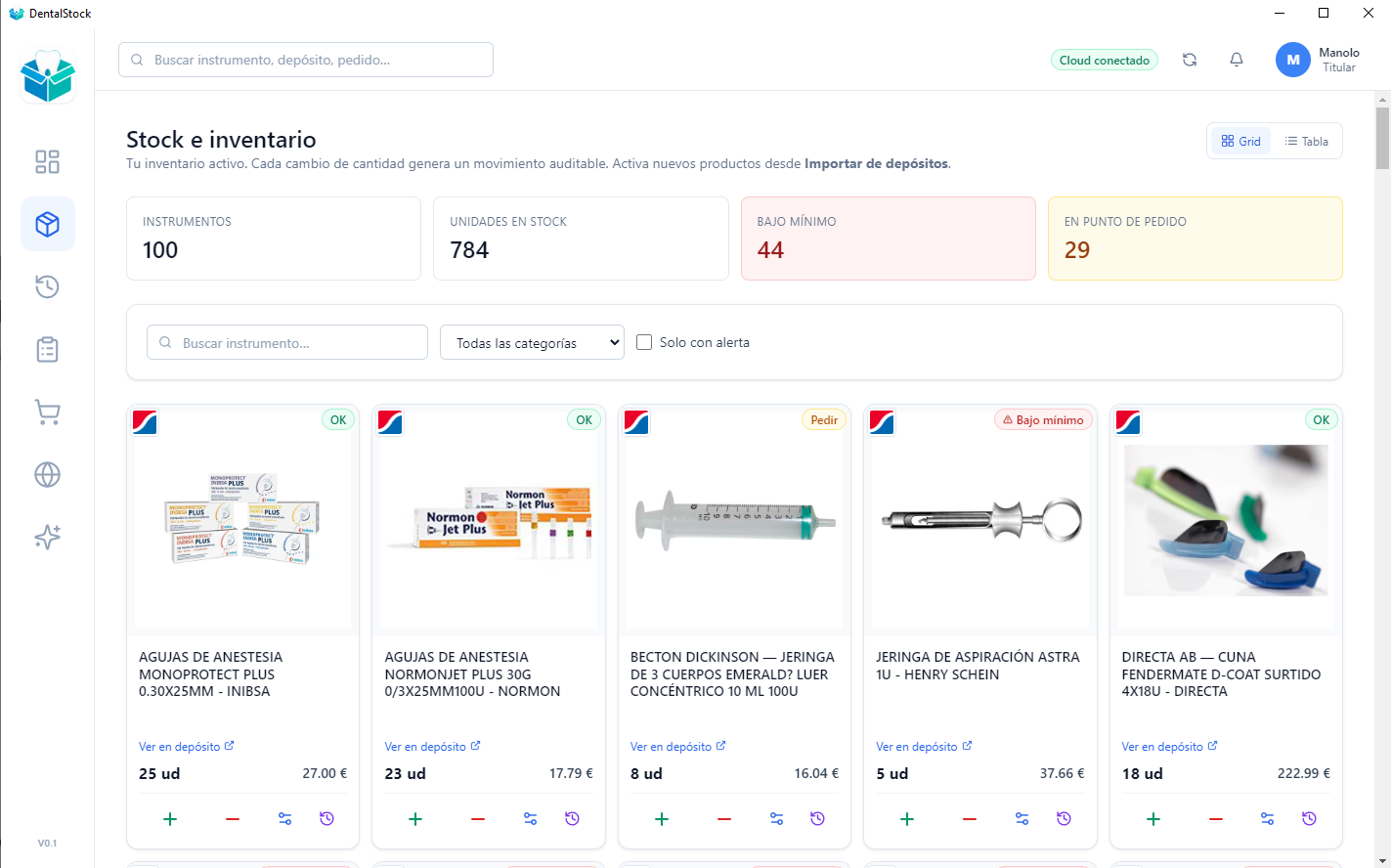The height and width of the screenshot is (868, 1391).
Task: Click the global search field in header
Action: coord(306,60)
